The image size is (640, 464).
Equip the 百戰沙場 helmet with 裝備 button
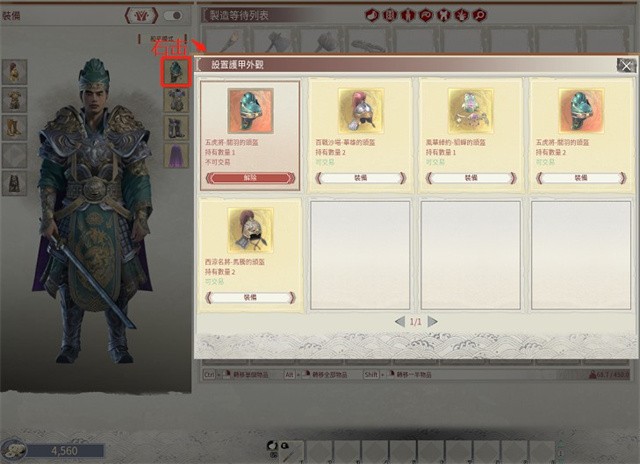coord(360,178)
